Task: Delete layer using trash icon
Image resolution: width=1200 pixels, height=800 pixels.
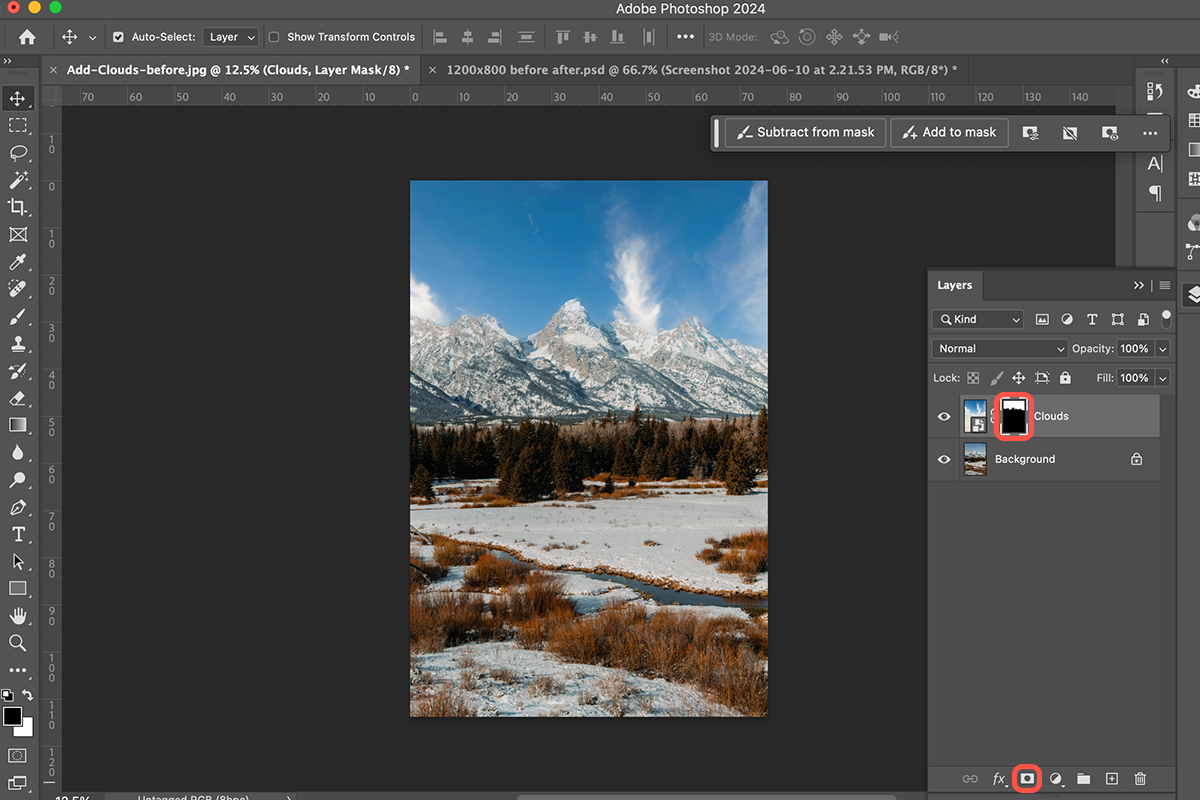Action: pyautogui.click(x=1140, y=778)
